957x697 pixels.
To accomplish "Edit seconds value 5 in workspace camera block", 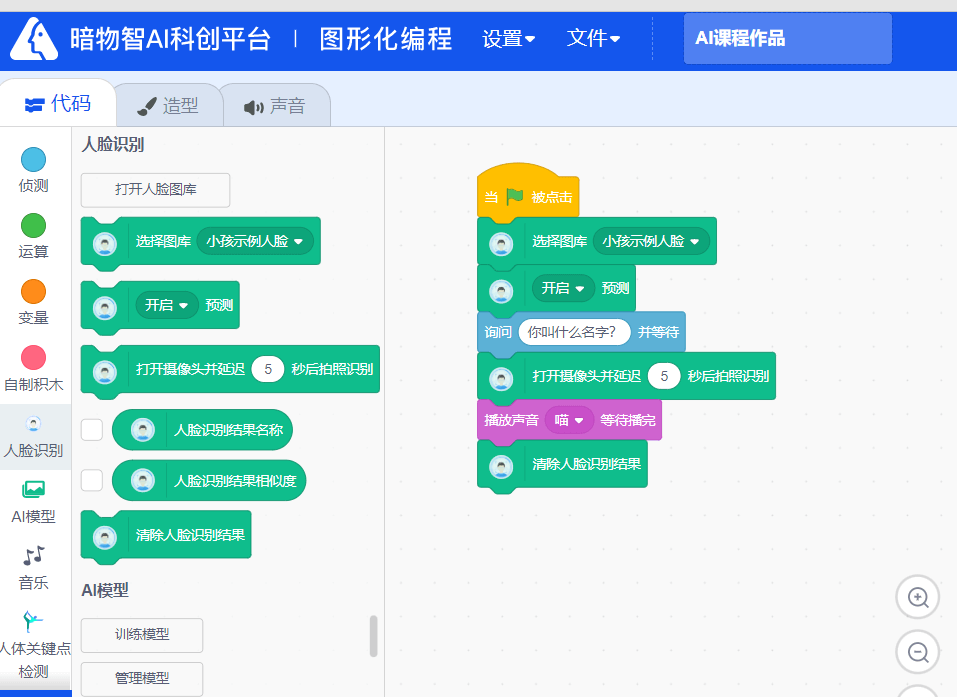I will tap(664, 376).
